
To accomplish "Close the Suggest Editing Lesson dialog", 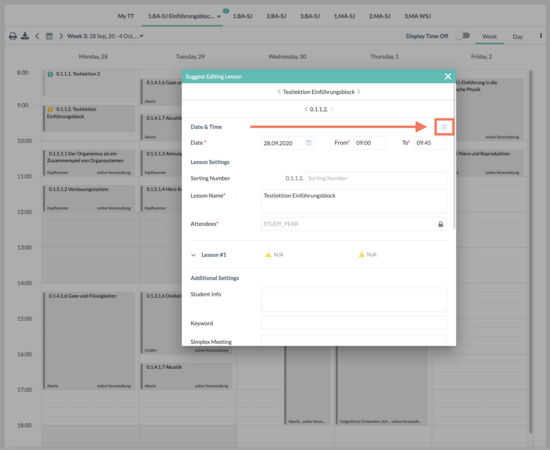I will 448,76.
